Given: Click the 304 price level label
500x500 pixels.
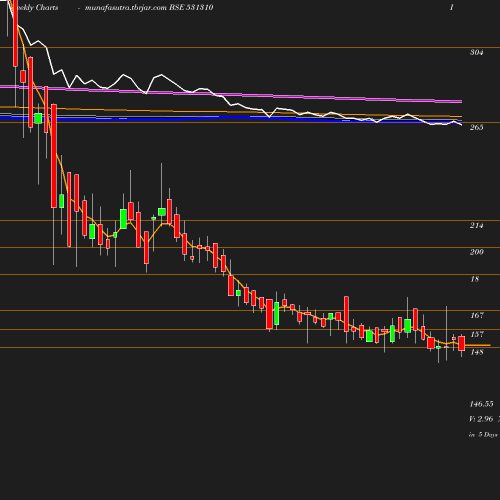Looking at the screenshot, I should coord(476,52).
